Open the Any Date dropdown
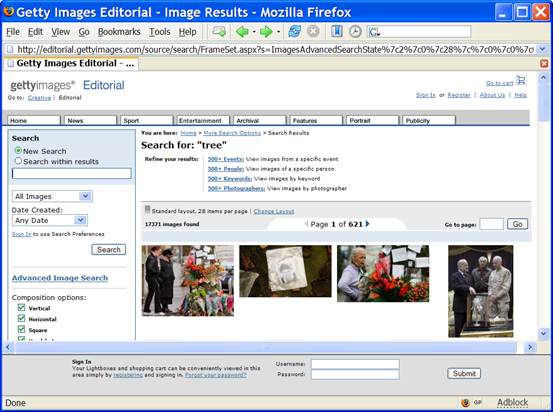 click(x=50, y=220)
